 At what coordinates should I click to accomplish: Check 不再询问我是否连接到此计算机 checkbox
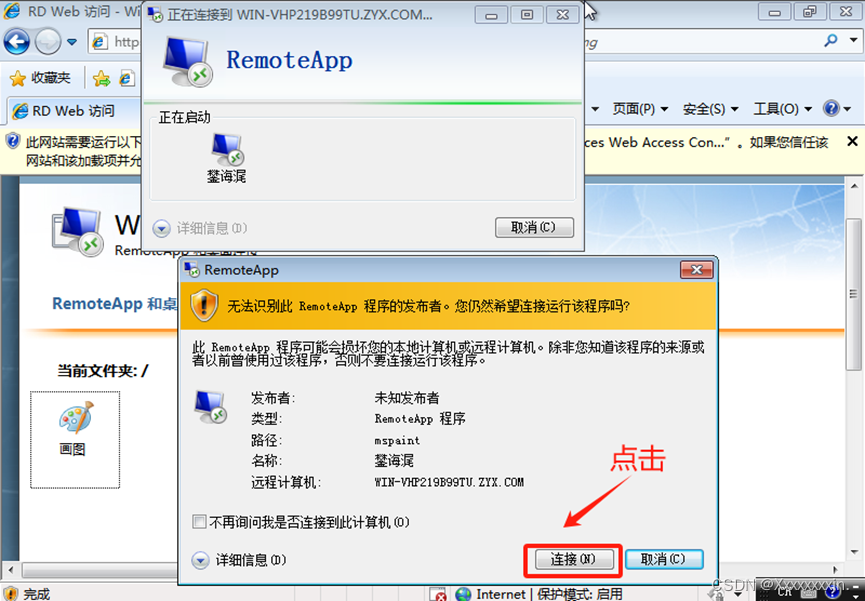point(199,522)
